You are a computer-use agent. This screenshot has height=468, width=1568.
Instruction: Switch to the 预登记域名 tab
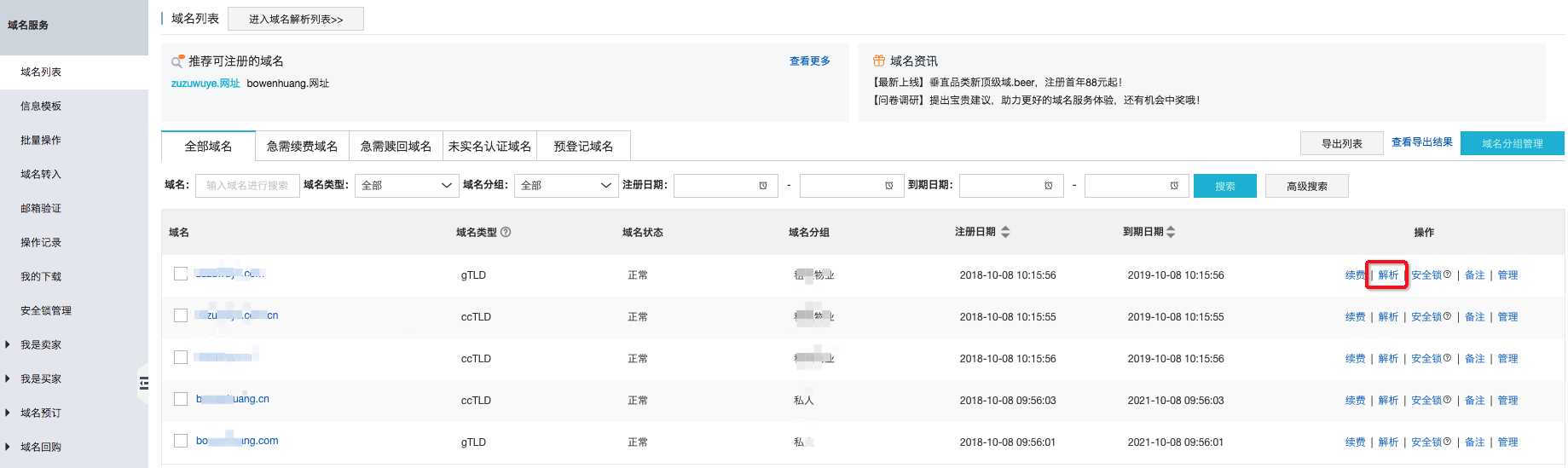(x=583, y=146)
